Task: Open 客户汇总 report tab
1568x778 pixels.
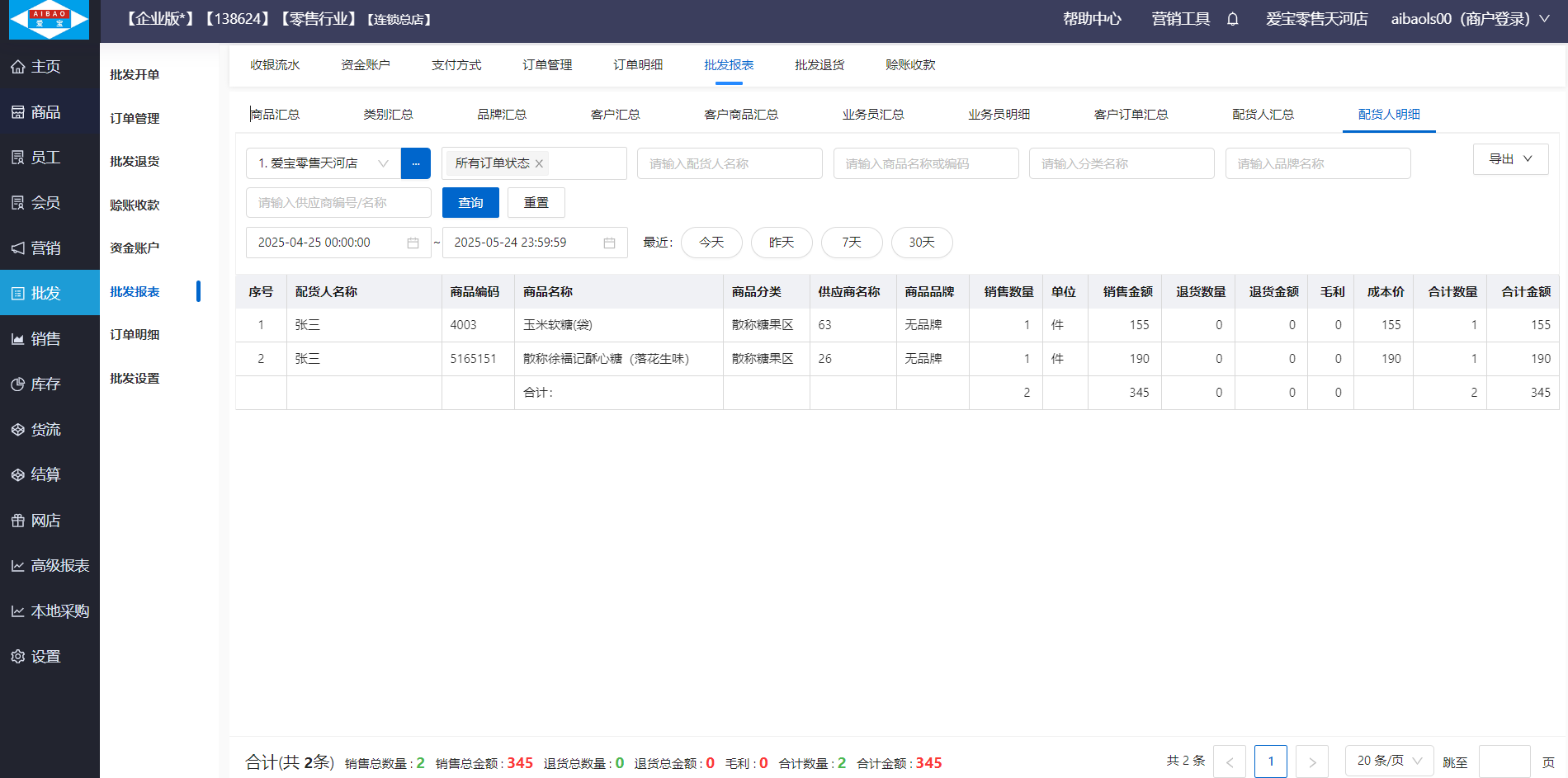Action: tap(615, 115)
